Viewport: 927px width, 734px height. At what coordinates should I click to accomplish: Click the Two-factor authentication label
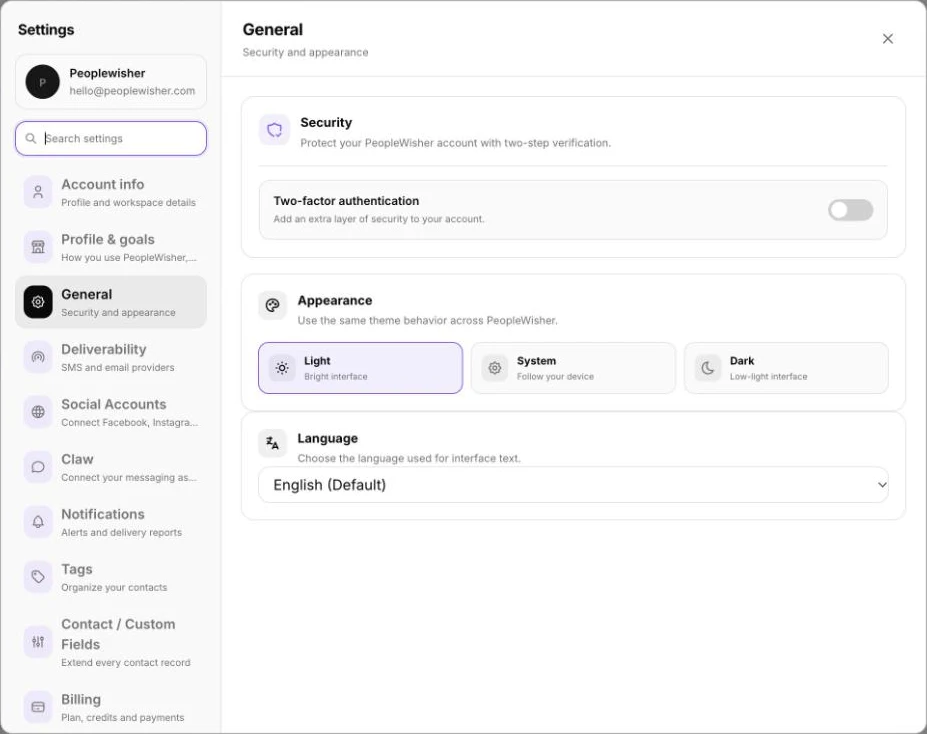(346, 201)
